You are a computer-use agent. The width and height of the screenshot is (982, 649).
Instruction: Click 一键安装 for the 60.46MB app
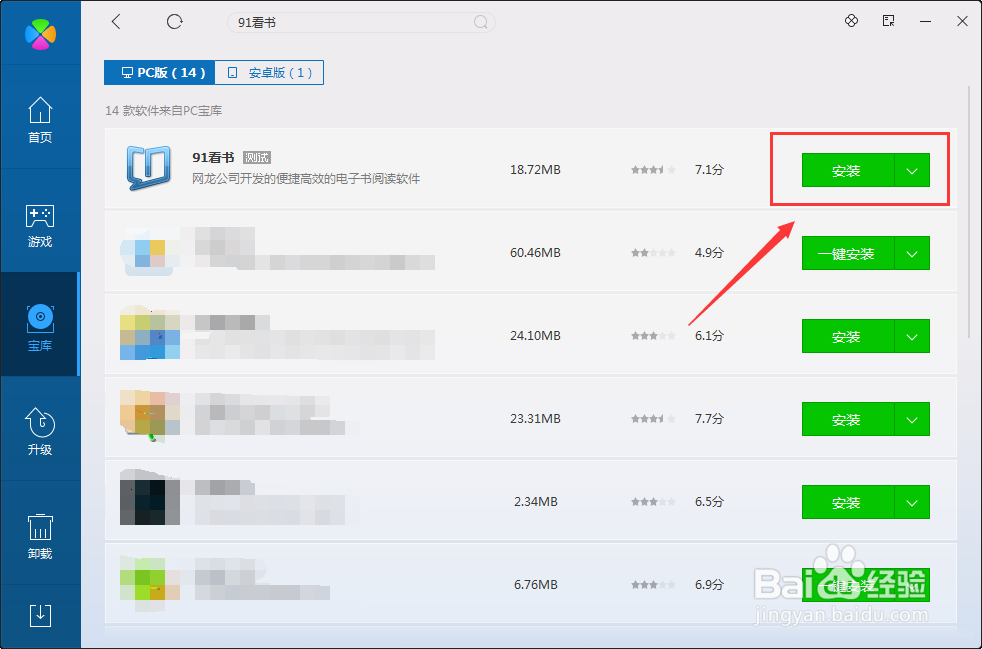click(x=847, y=254)
